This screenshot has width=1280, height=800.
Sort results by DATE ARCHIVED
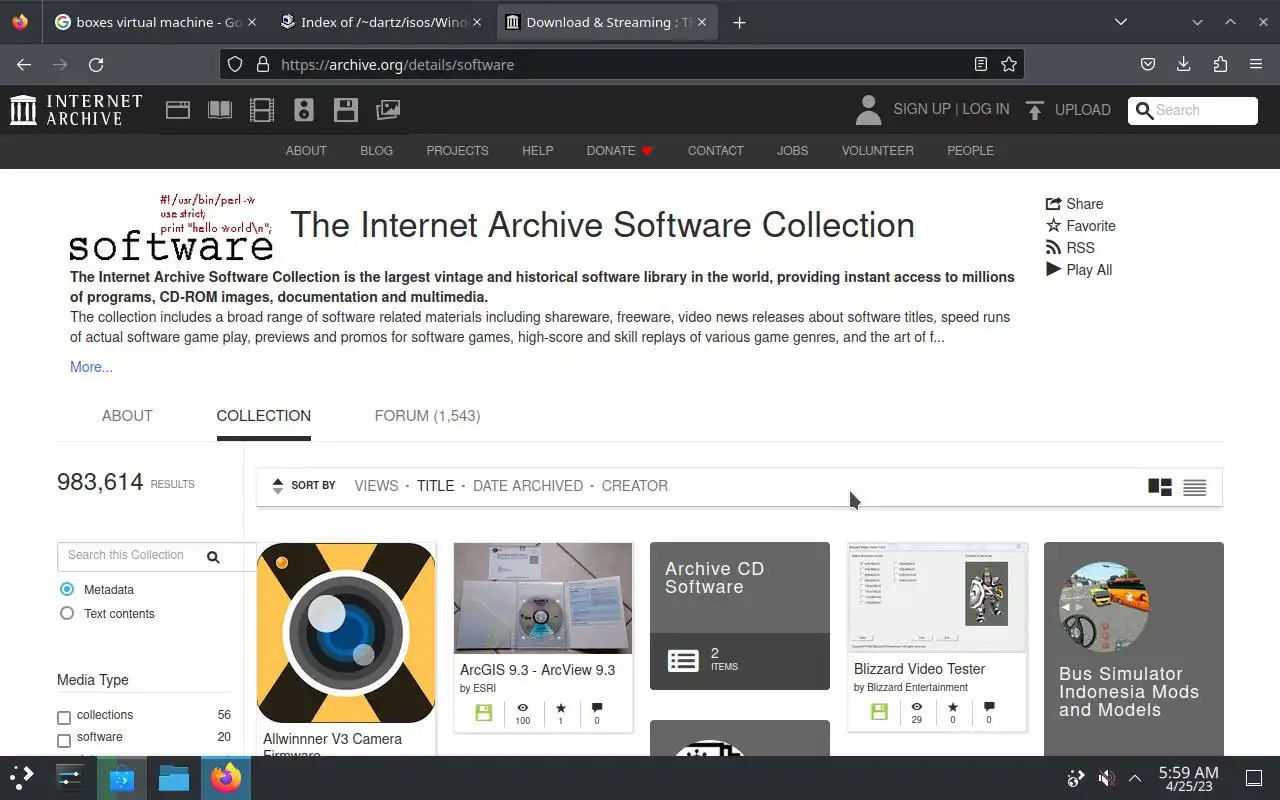pyautogui.click(x=528, y=486)
